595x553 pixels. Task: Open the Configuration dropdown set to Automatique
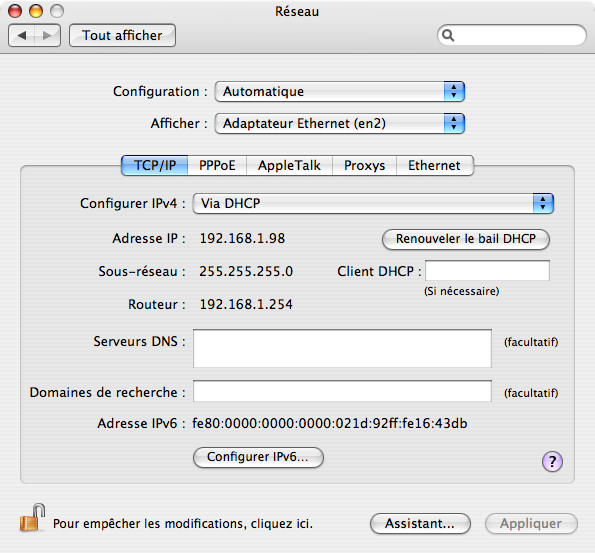[340, 91]
